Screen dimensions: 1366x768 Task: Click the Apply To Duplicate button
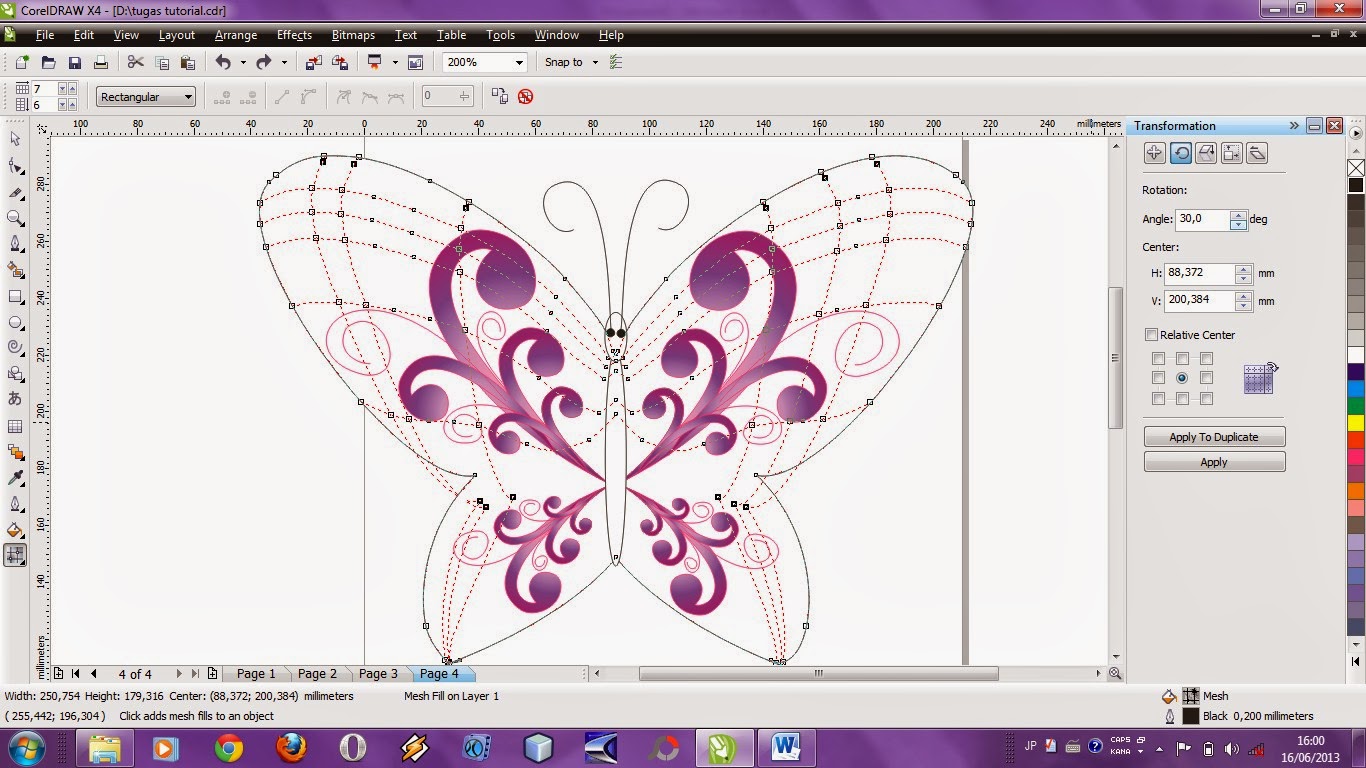pos(1213,436)
